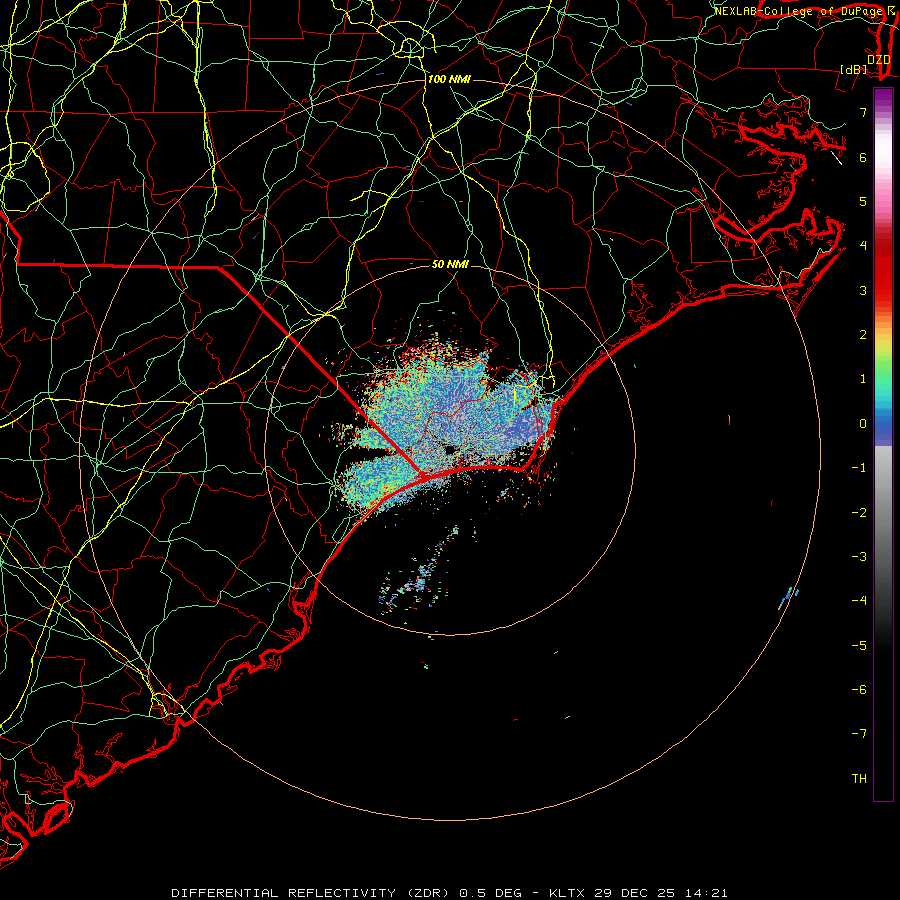Click the -7 value on the color scale
This screenshot has width=900, height=900.
coord(859,734)
